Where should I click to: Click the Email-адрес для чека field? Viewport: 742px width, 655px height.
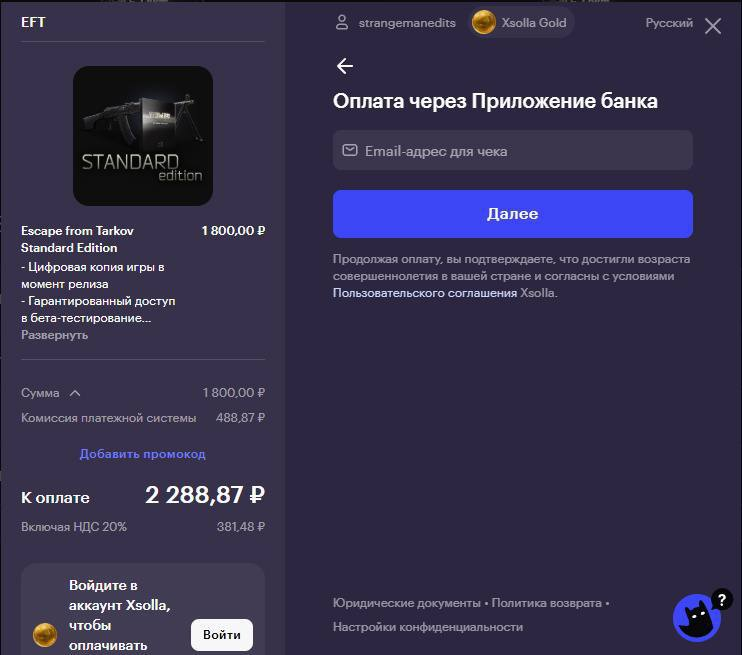coord(512,150)
